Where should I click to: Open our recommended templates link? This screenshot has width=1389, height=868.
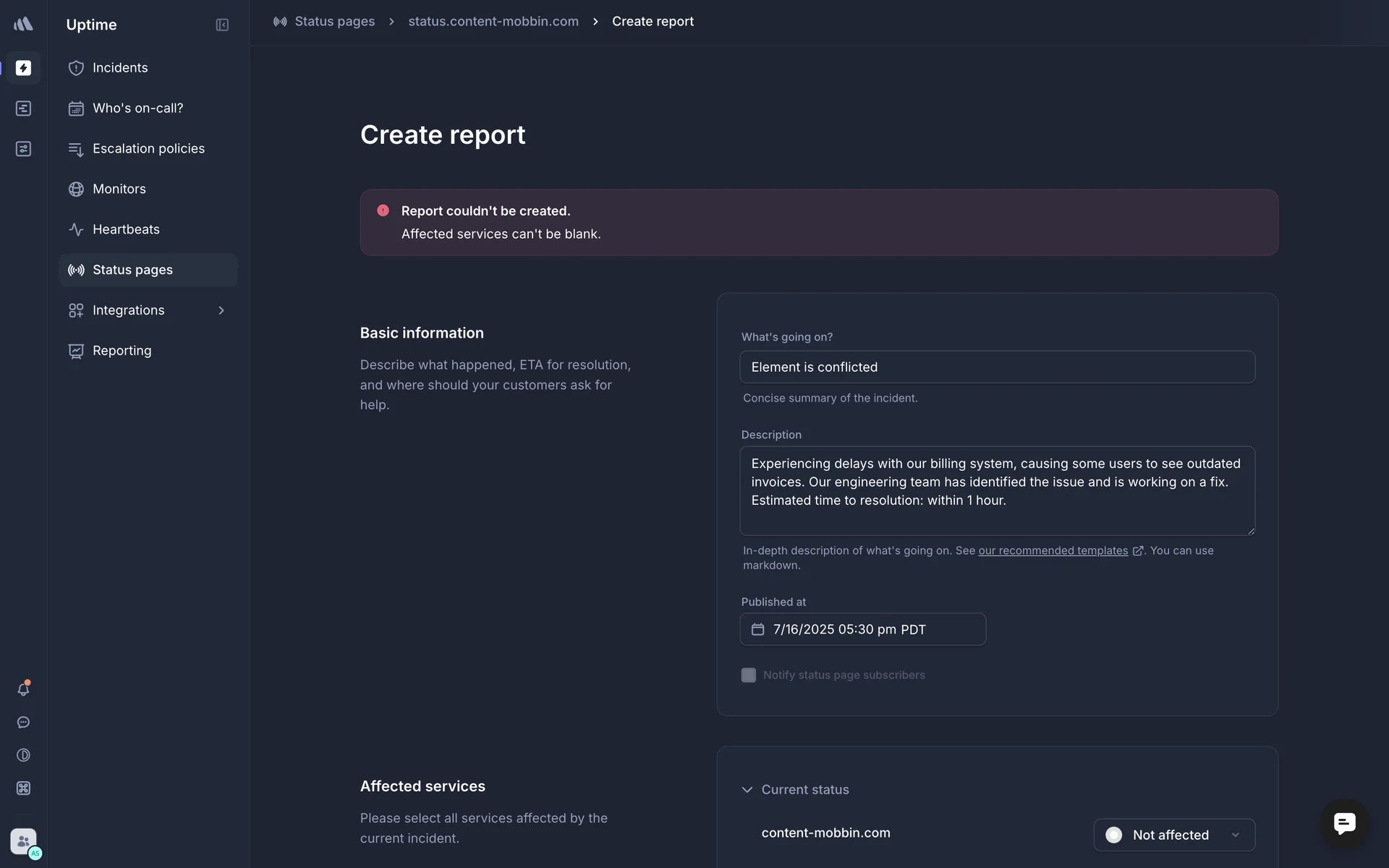[1053, 550]
